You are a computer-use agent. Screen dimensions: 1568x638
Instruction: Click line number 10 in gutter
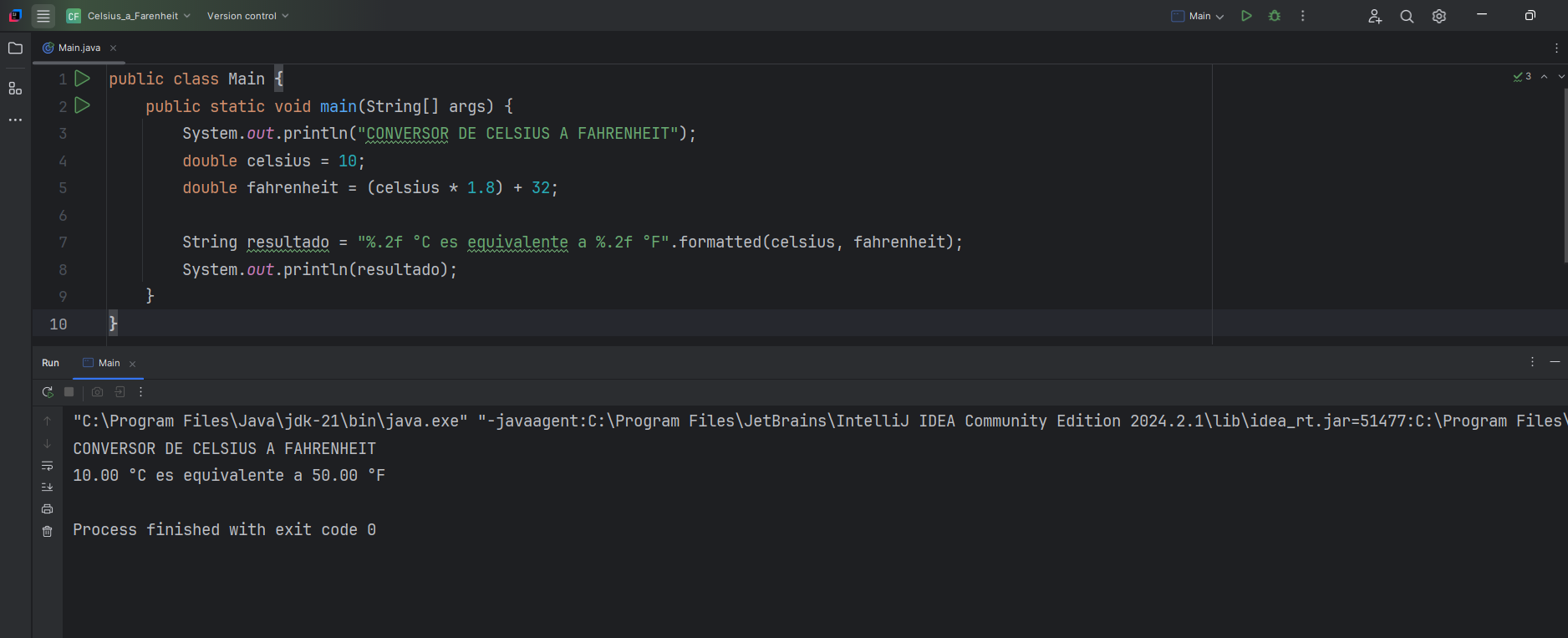click(x=59, y=324)
